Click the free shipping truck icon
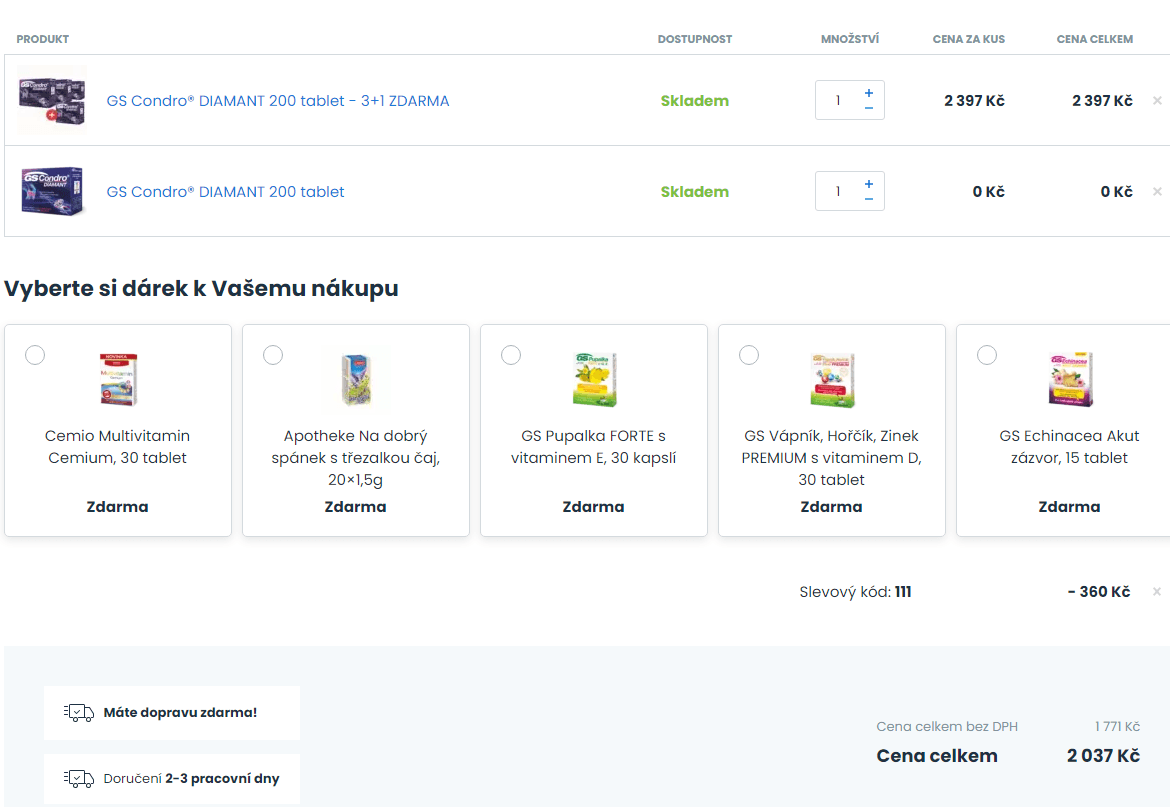The height and width of the screenshot is (807, 1170). click(x=78, y=713)
